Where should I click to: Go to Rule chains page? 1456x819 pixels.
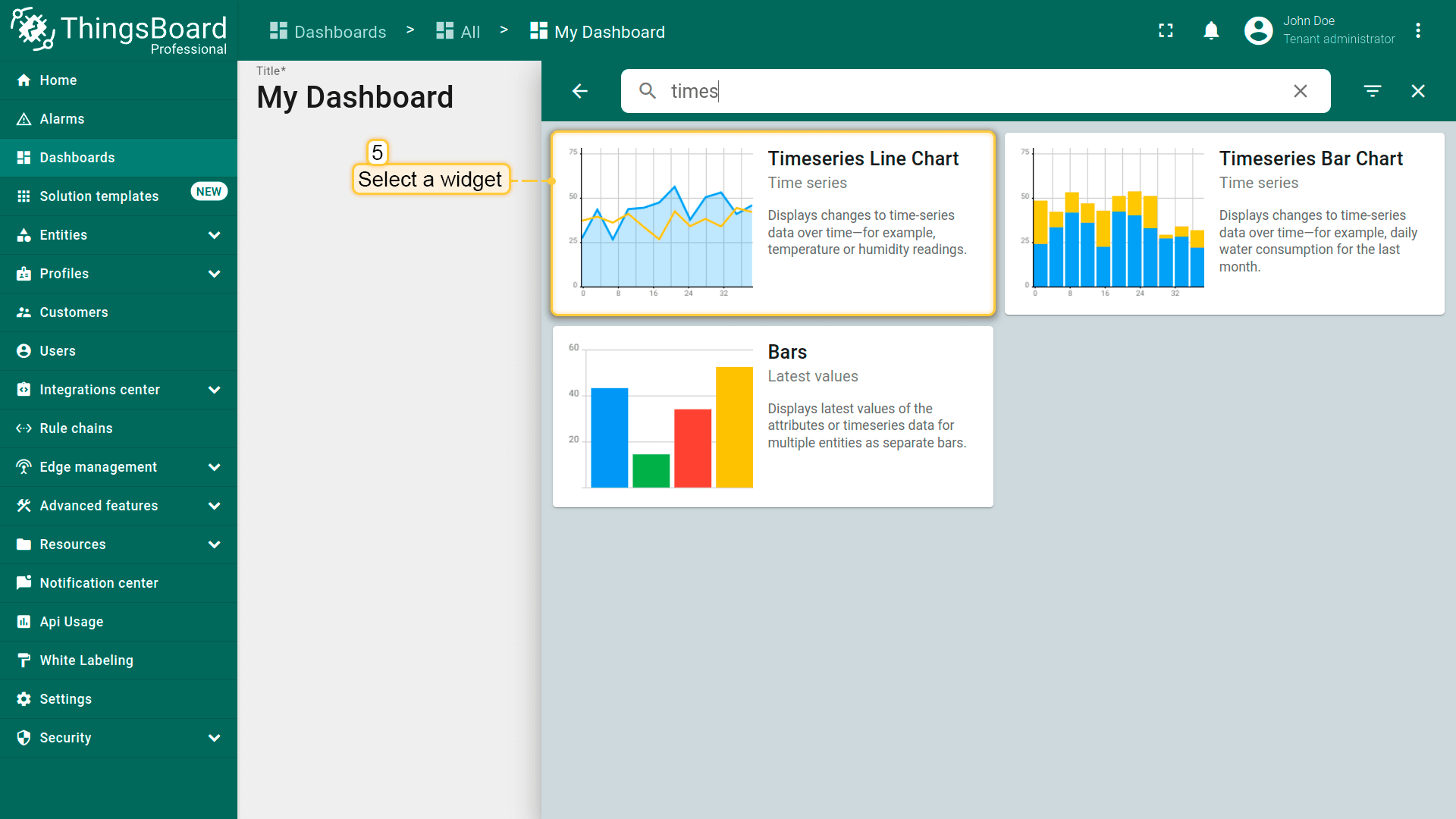[76, 428]
